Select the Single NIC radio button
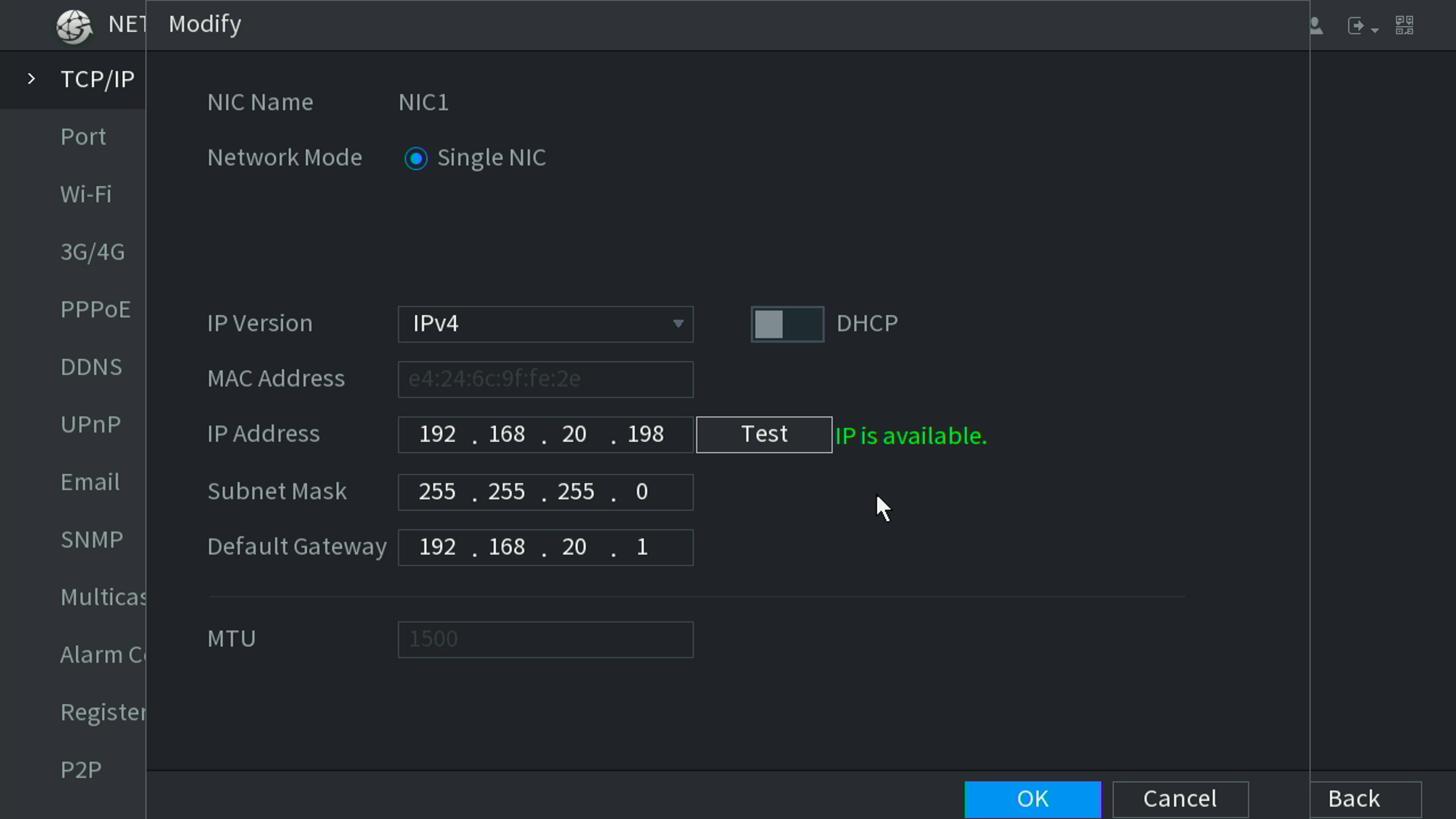This screenshot has height=819, width=1456. (416, 159)
